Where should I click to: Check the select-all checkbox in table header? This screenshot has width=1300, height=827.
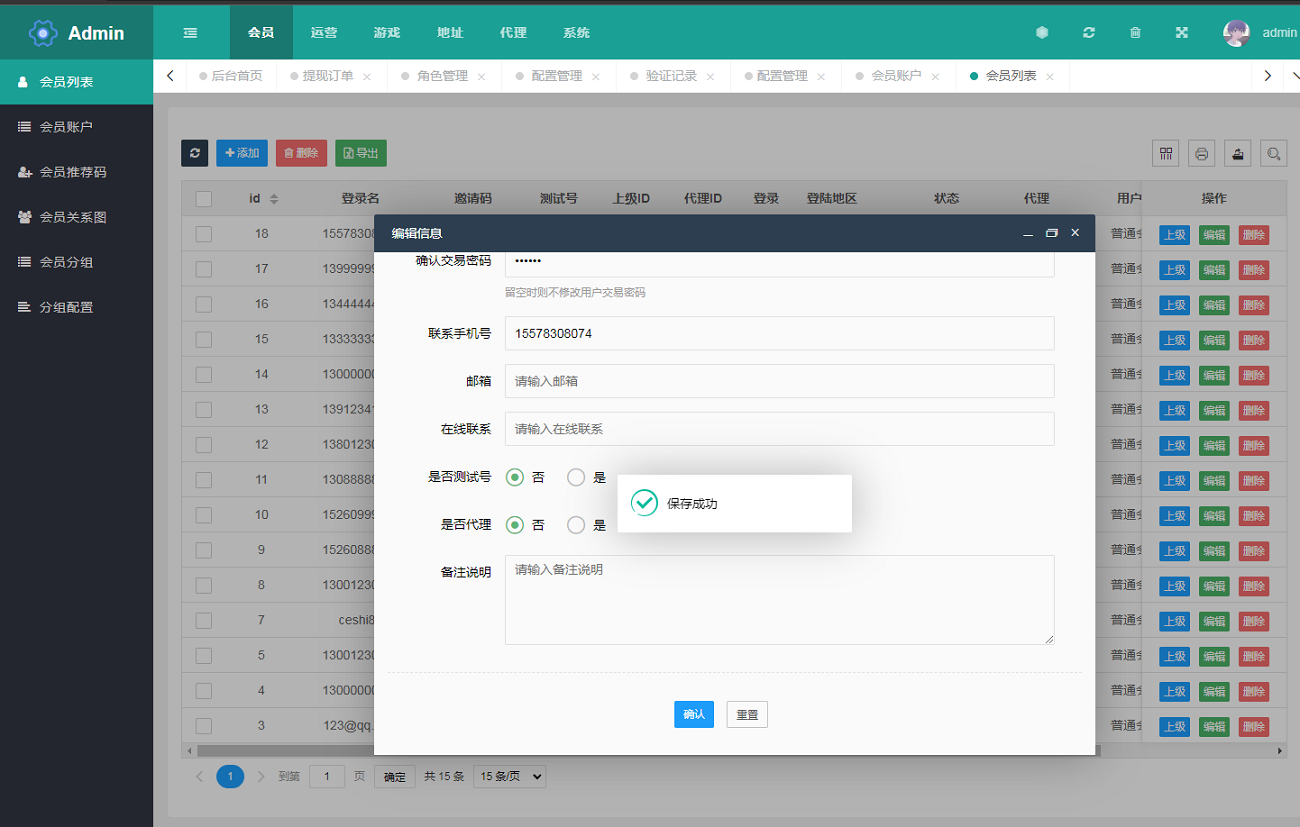pos(204,199)
